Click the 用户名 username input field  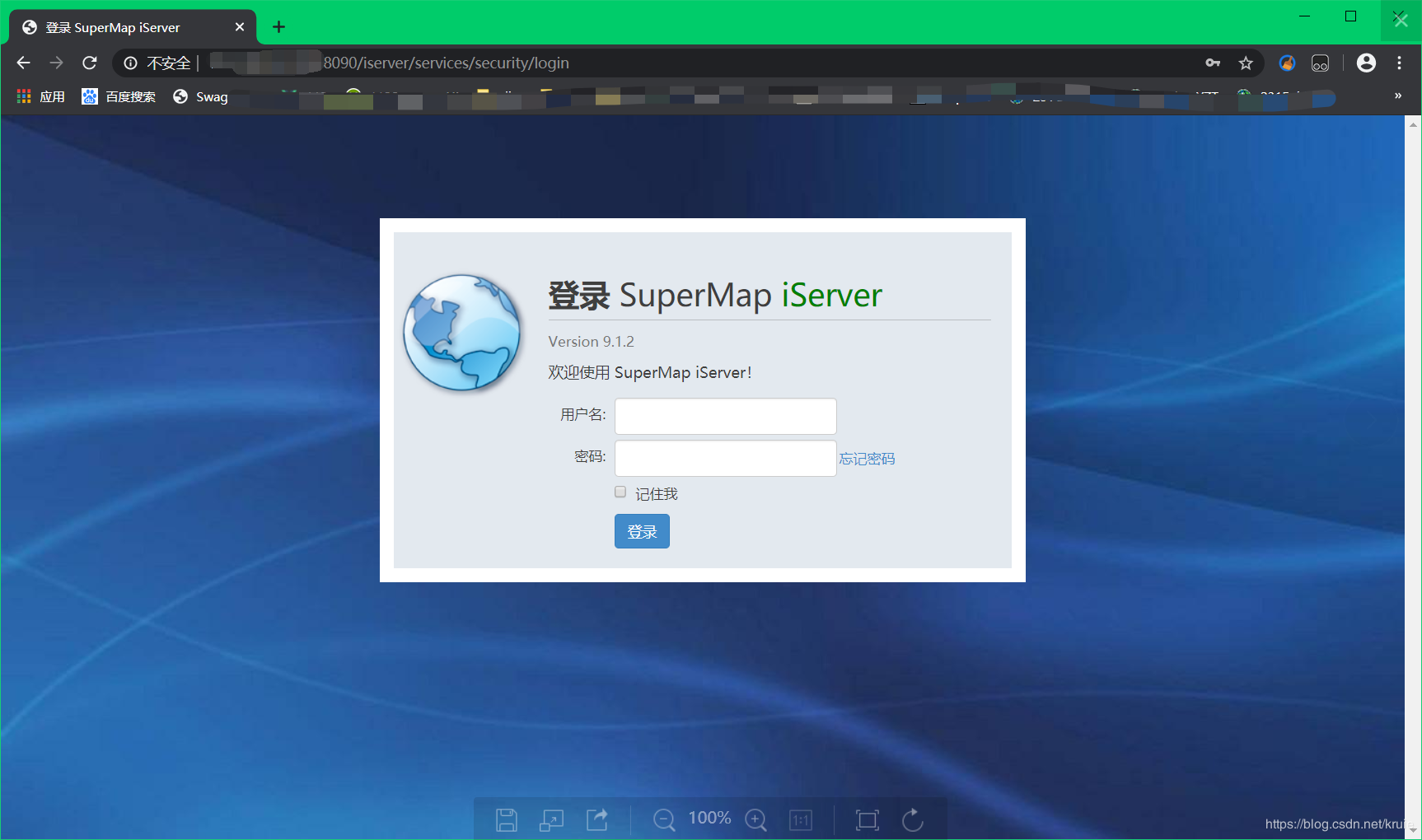pos(724,416)
